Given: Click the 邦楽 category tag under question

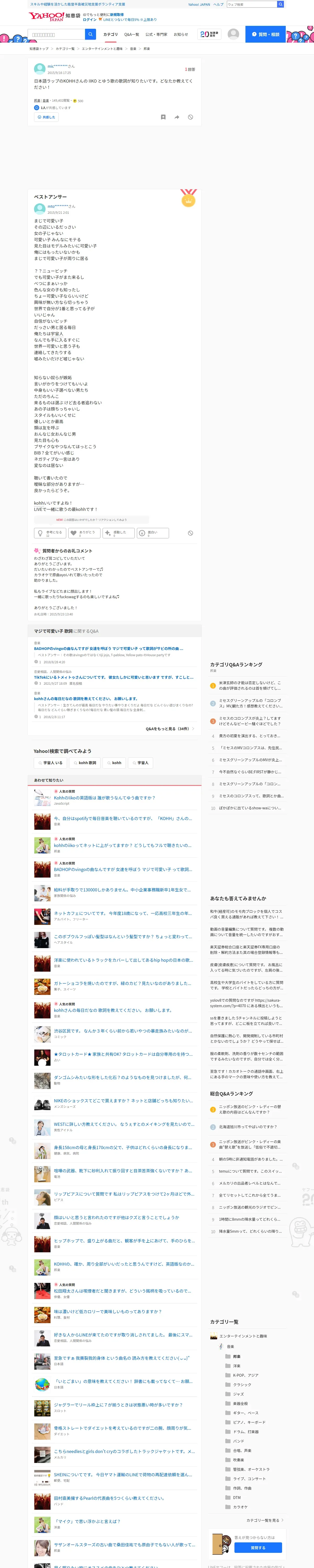Looking at the screenshot, I should pyautogui.click(x=37, y=100).
